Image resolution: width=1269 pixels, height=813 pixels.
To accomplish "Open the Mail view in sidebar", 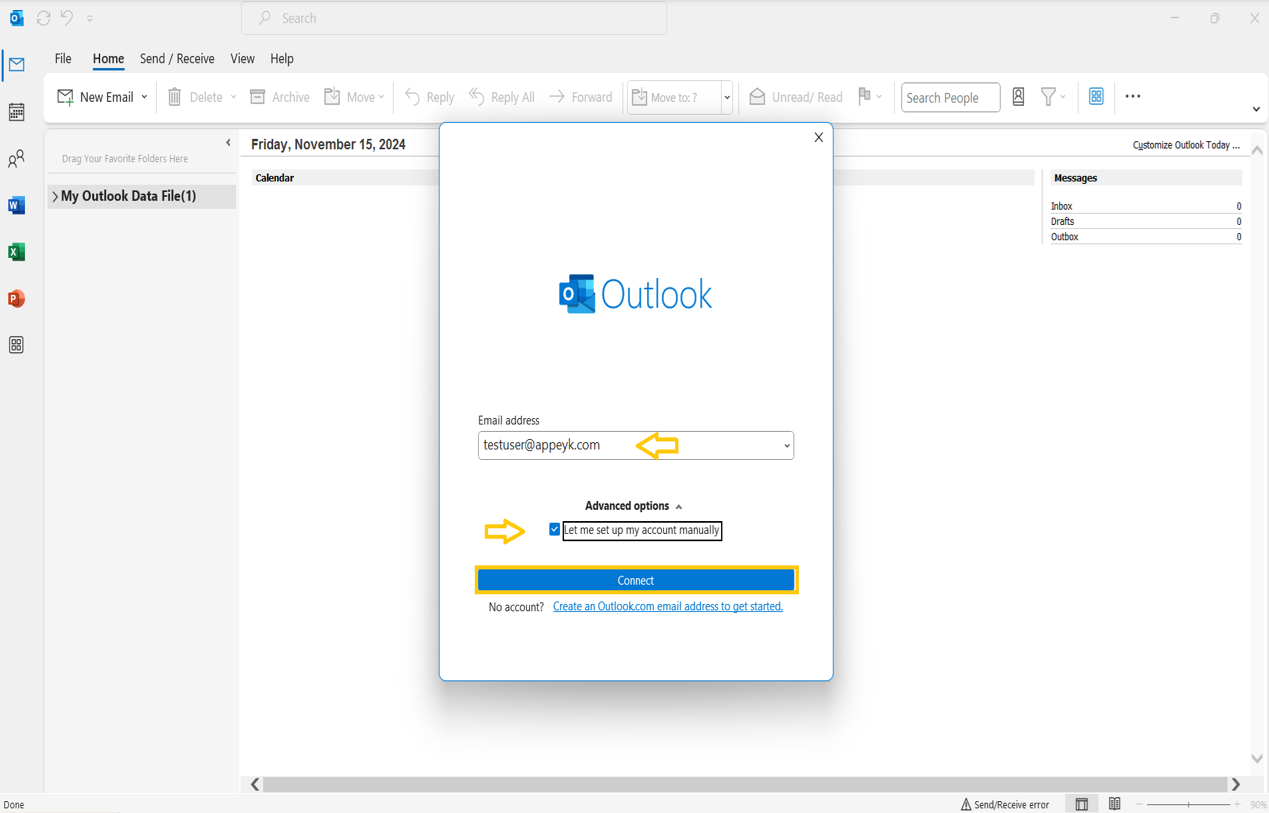I will pyautogui.click(x=17, y=66).
